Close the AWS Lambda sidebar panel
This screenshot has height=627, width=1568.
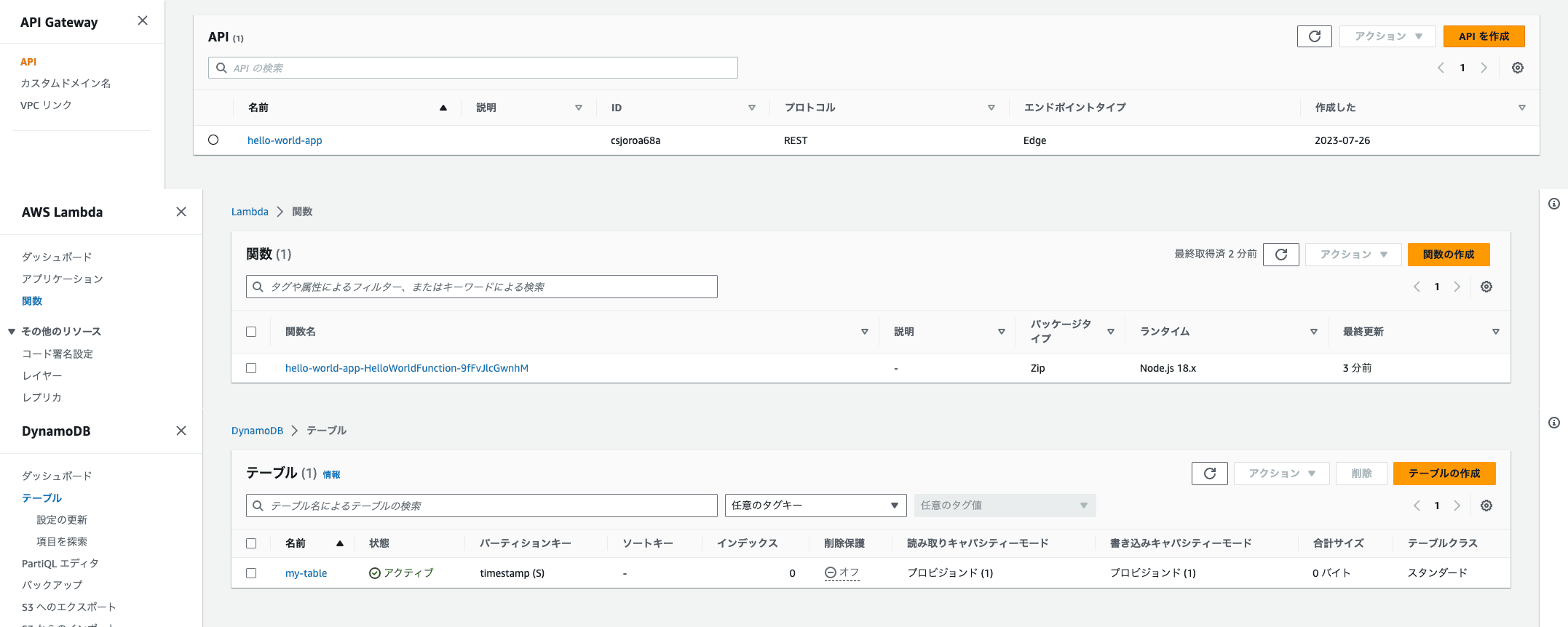pos(181,212)
